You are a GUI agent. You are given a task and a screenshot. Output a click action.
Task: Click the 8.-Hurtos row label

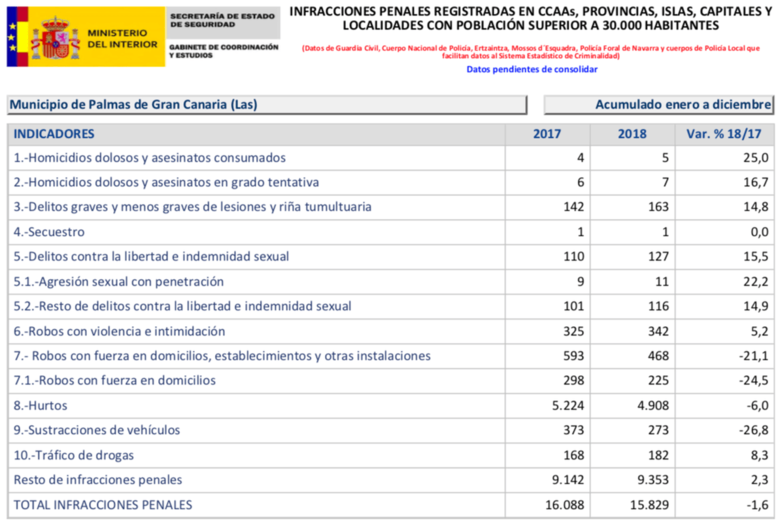pos(44,405)
